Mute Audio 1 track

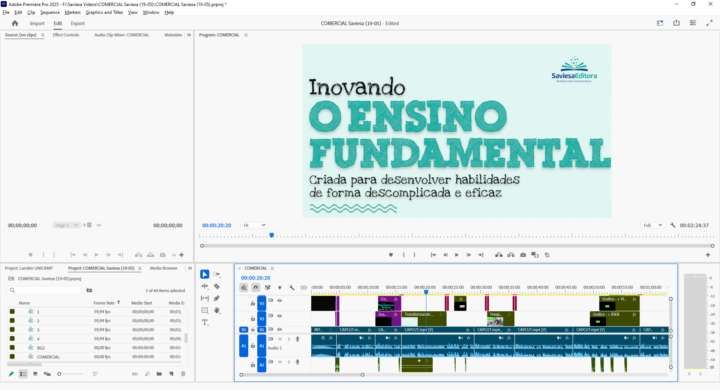pyautogui.click(x=280, y=339)
